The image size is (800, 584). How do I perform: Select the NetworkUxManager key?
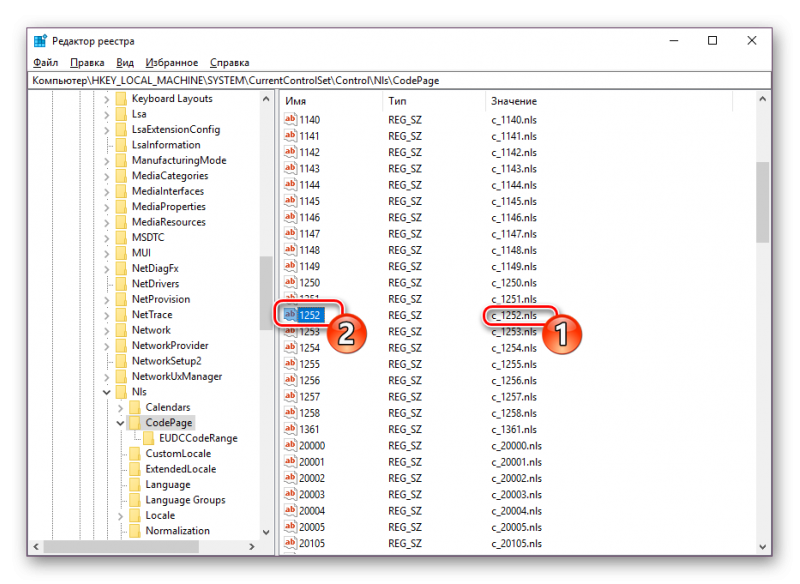coord(177,376)
